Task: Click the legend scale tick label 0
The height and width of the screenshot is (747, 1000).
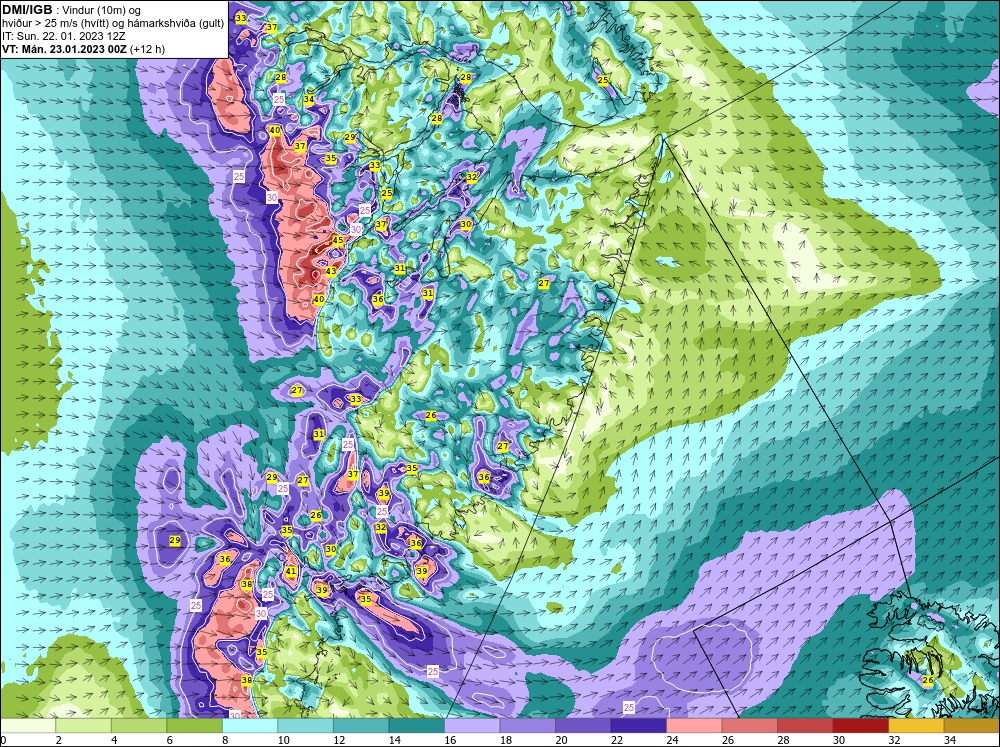Action: click(x=3, y=740)
